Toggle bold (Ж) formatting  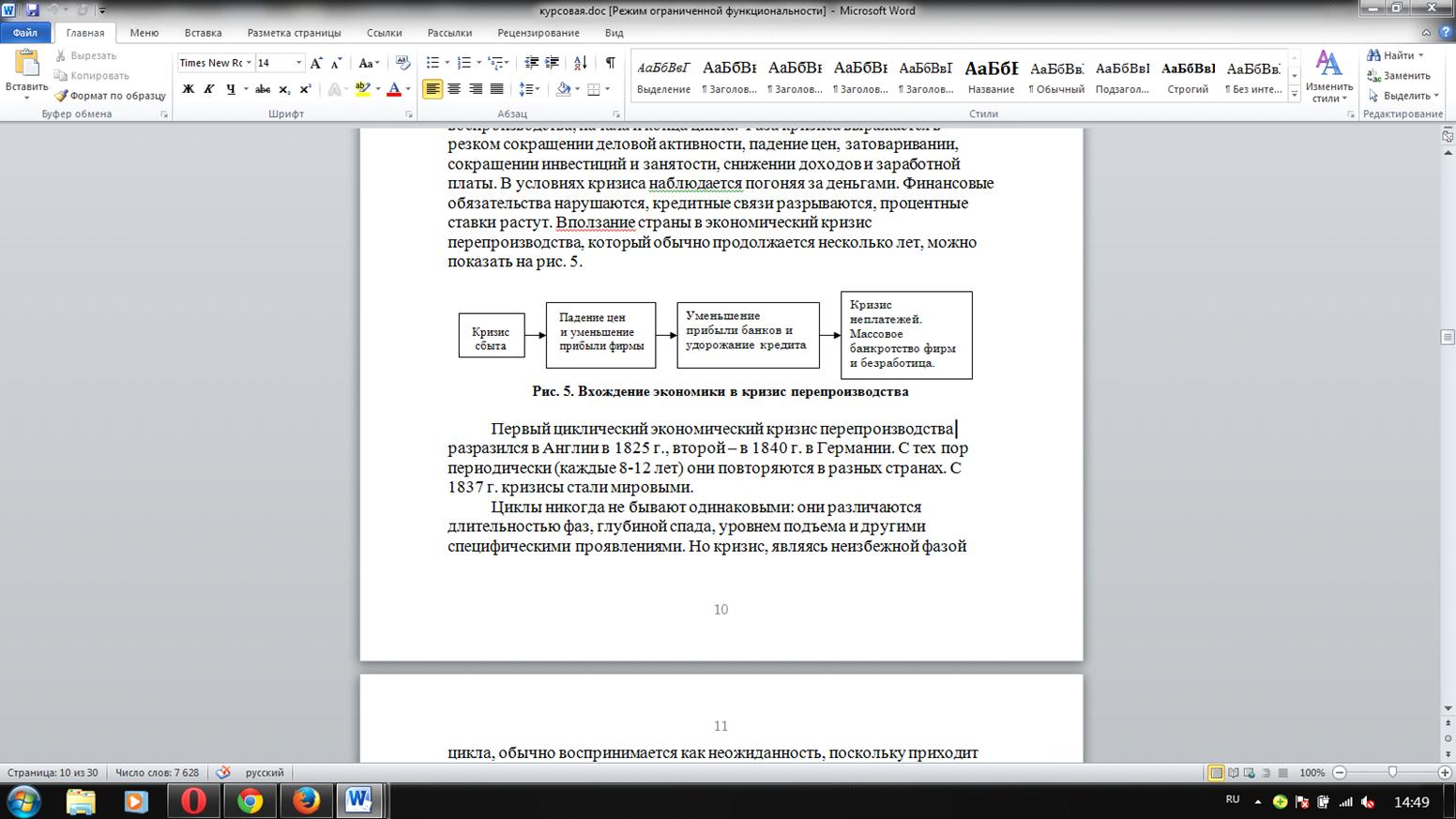[x=188, y=89]
